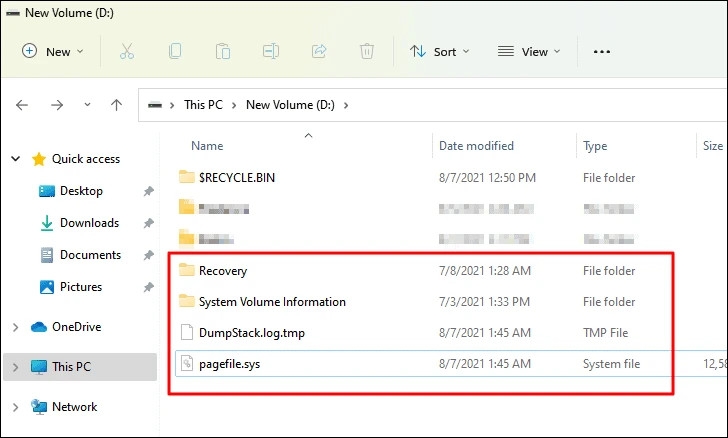
Task: Click TMP File type cell
Action: click(605, 333)
